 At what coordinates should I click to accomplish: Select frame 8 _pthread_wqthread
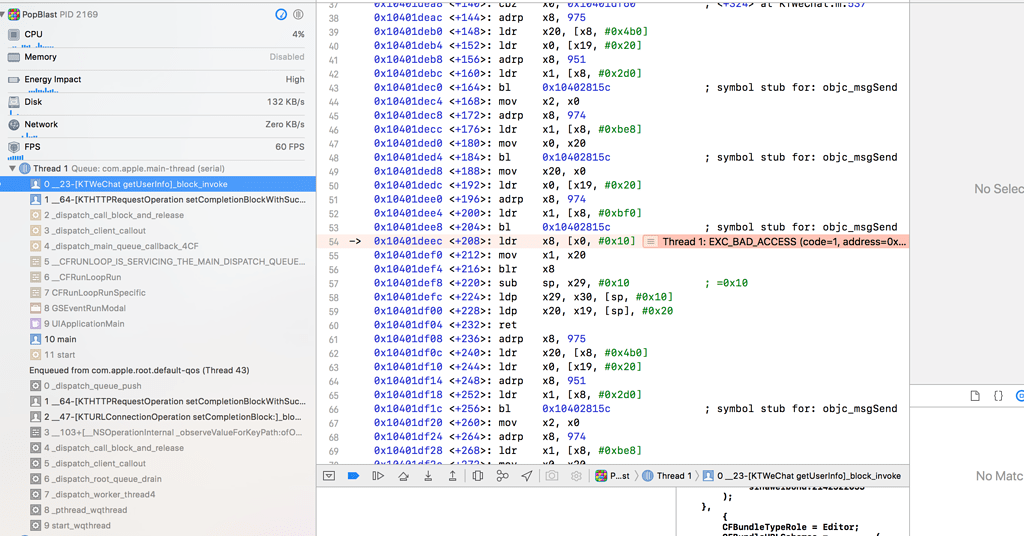157,510
